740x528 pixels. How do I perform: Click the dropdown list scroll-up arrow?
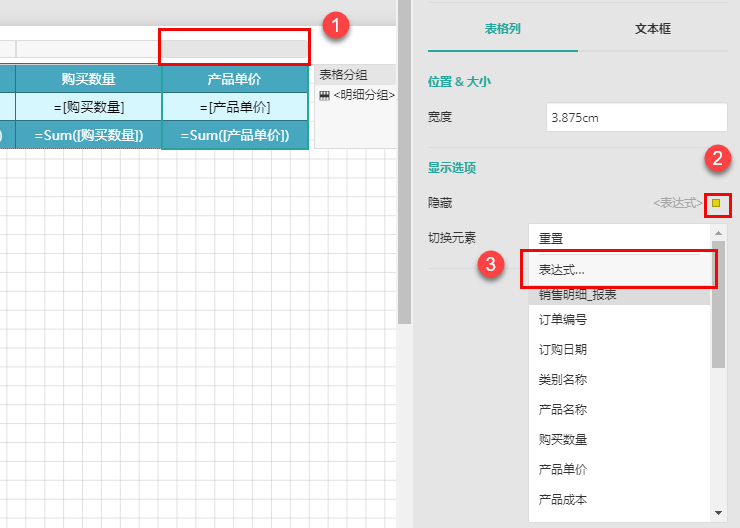click(718, 232)
